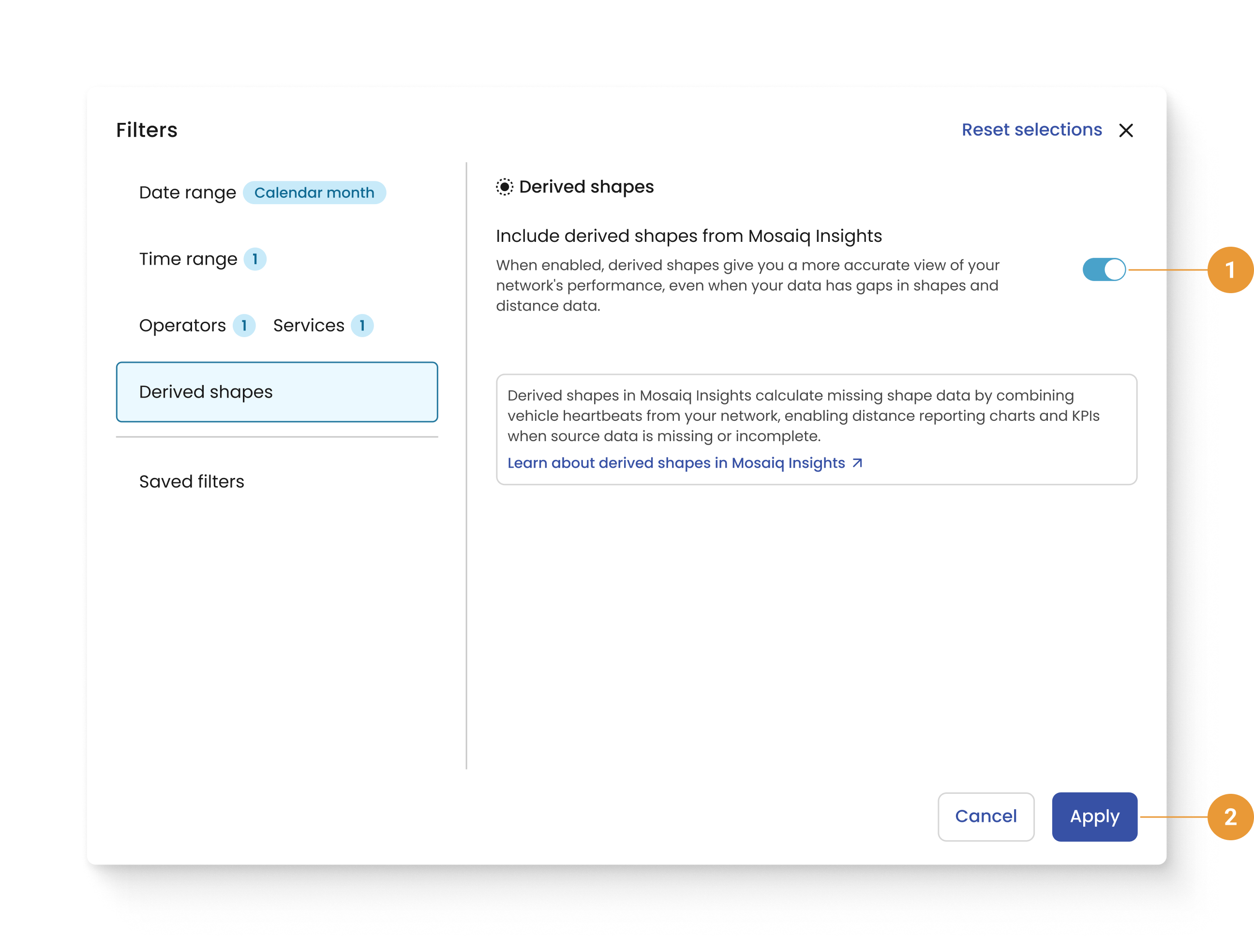Image resolution: width=1254 pixels, height=952 pixels.
Task: Click the Apply button
Action: click(1094, 817)
